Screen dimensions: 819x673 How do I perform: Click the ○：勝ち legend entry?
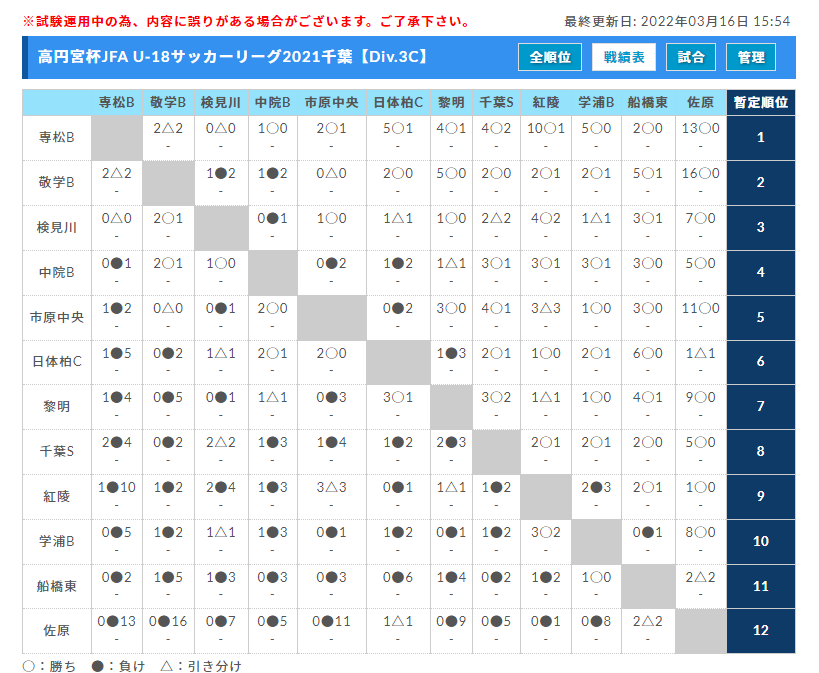click(x=50, y=666)
